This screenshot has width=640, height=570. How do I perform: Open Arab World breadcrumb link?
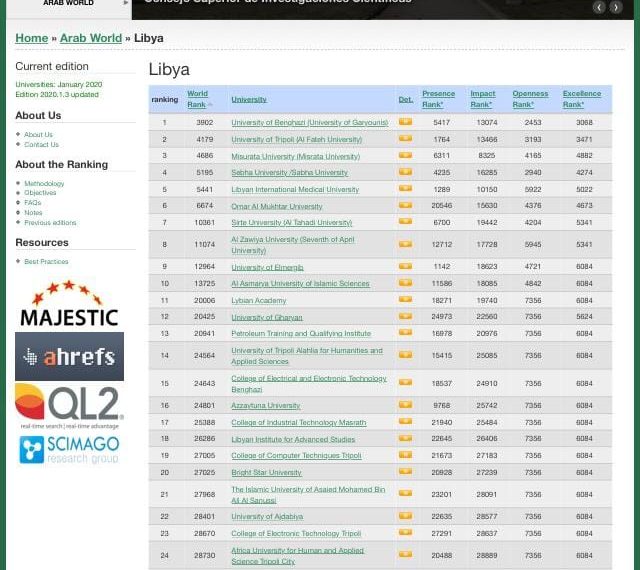tap(90, 38)
